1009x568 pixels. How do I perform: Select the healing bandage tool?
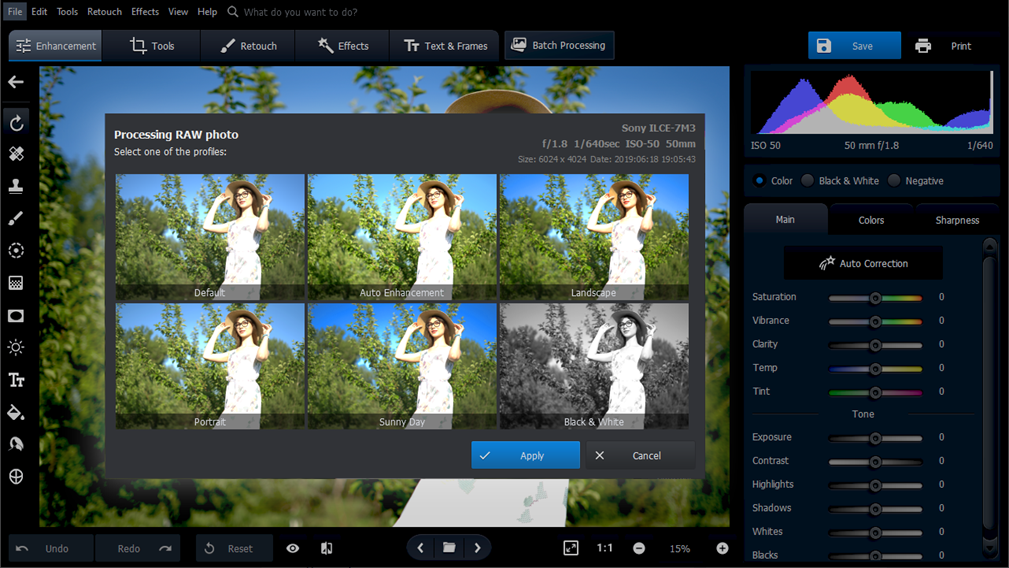pos(16,154)
